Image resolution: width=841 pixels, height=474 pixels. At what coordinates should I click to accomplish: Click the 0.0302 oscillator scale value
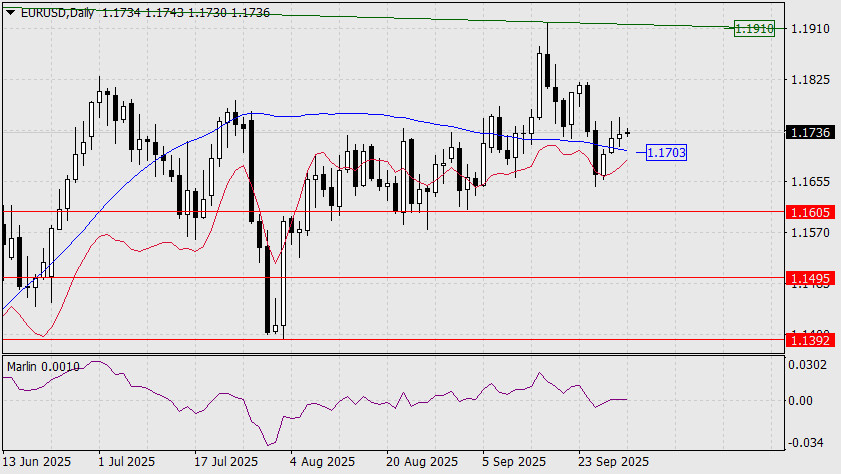[808, 365]
